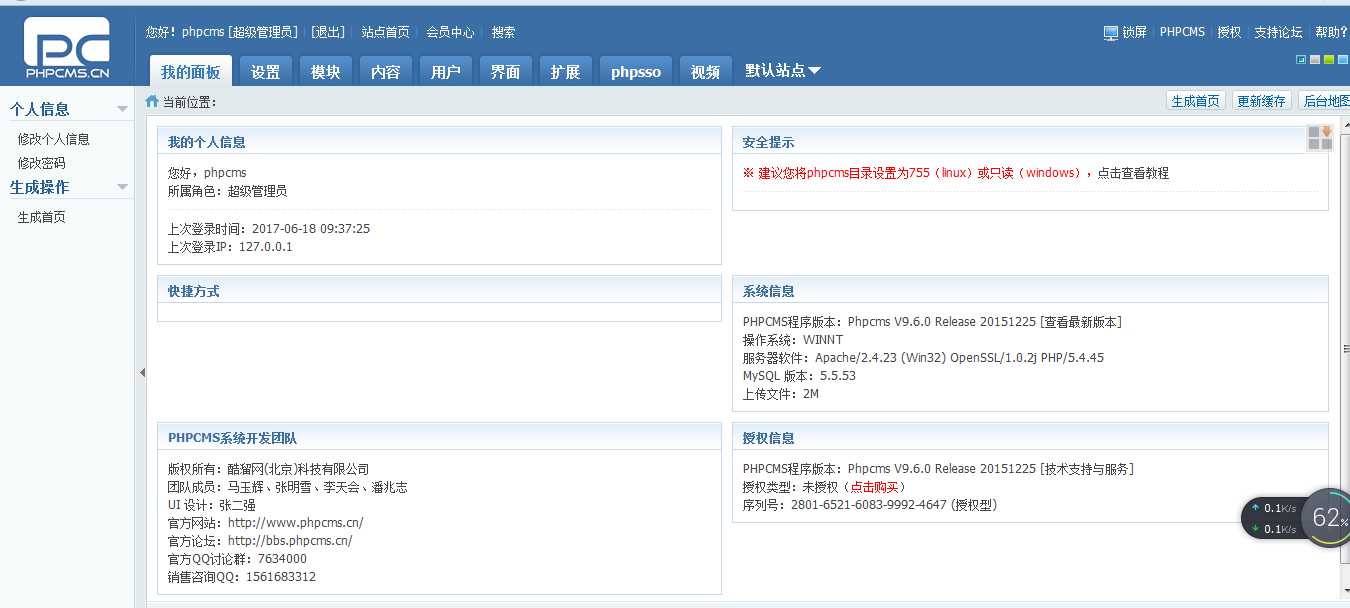Open the 视频 tab

pyautogui.click(x=706, y=71)
